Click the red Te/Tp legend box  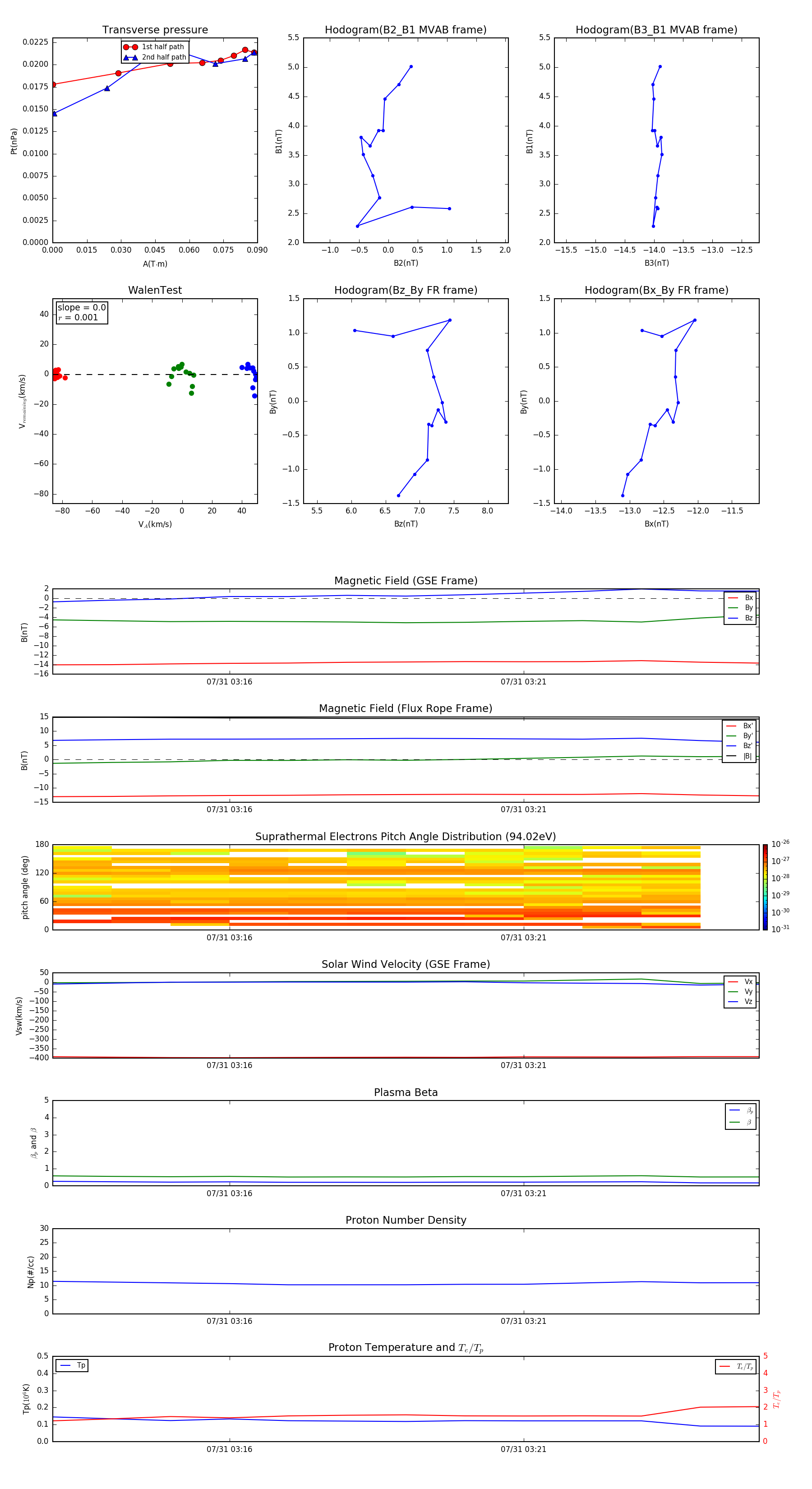click(x=735, y=1367)
